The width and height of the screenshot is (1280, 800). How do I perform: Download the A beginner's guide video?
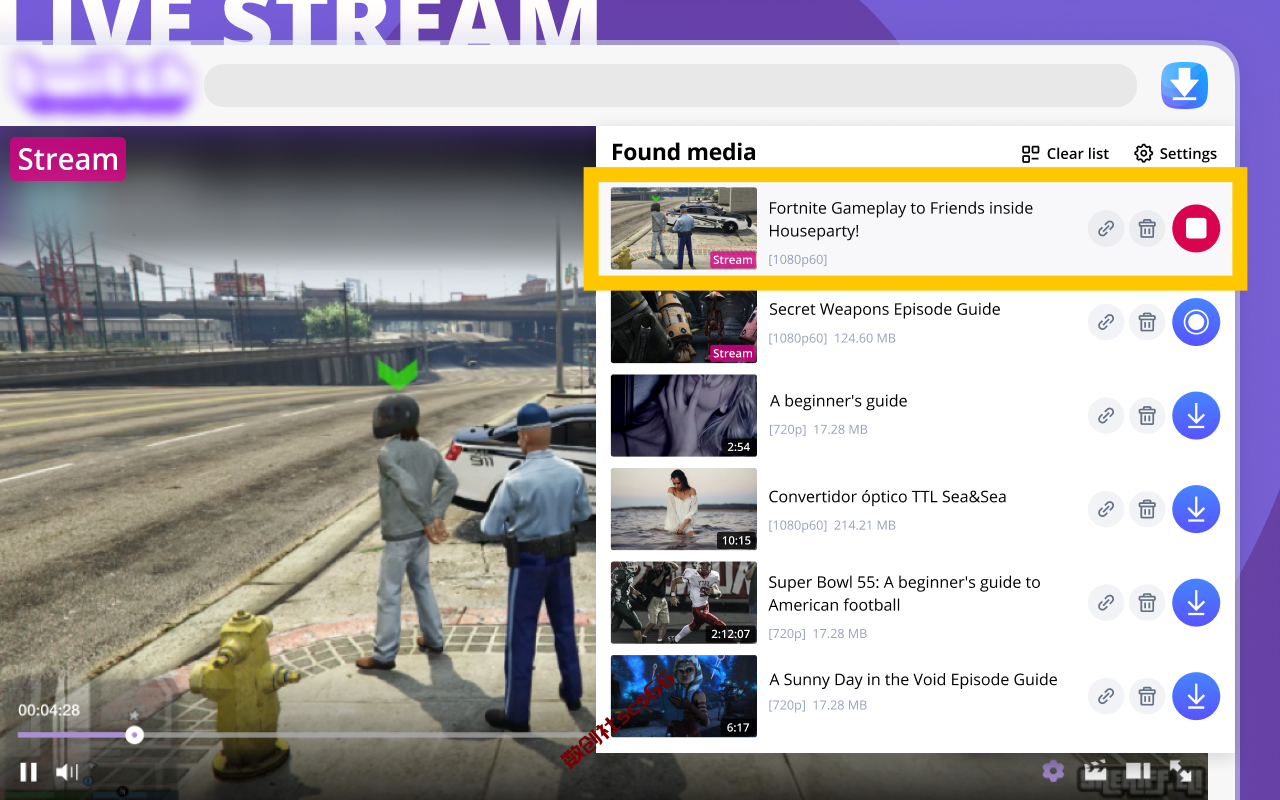(1196, 415)
